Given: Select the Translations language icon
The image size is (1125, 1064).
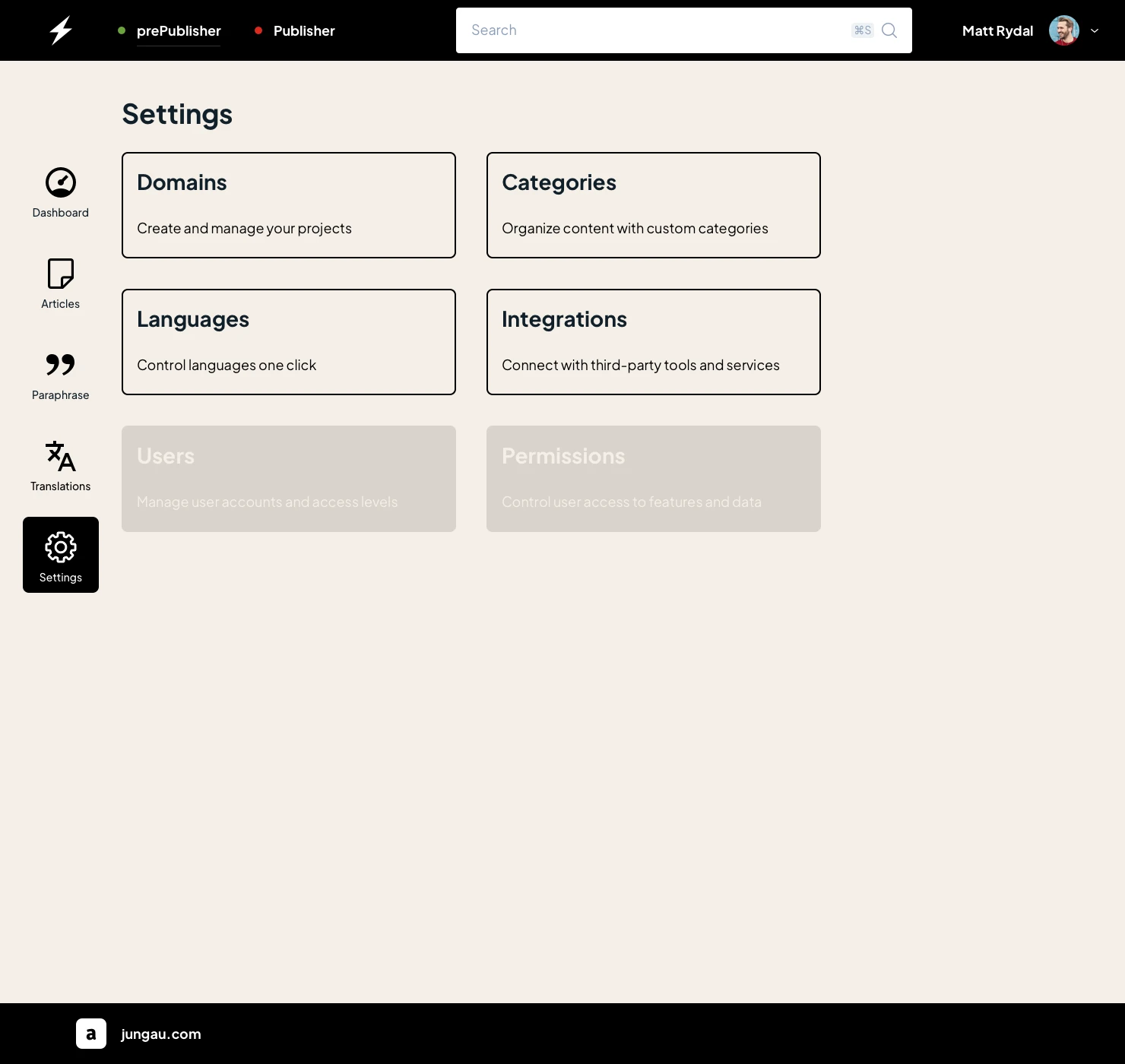Looking at the screenshot, I should pyautogui.click(x=61, y=456).
